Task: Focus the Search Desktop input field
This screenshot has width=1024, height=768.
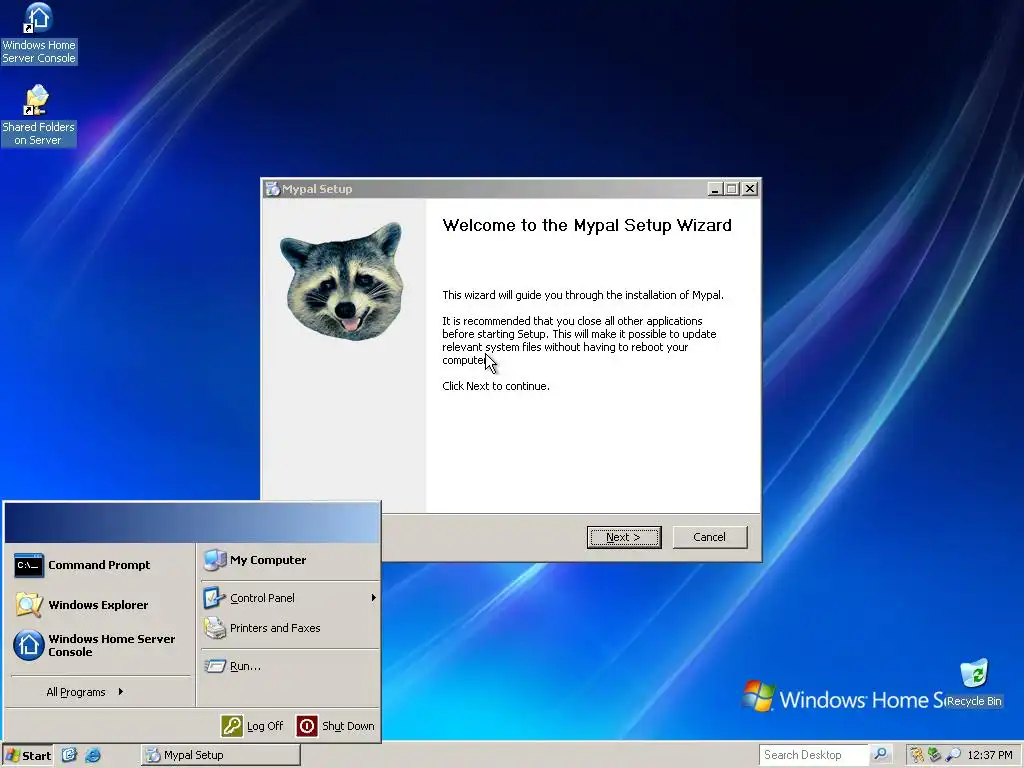Action: (814, 754)
